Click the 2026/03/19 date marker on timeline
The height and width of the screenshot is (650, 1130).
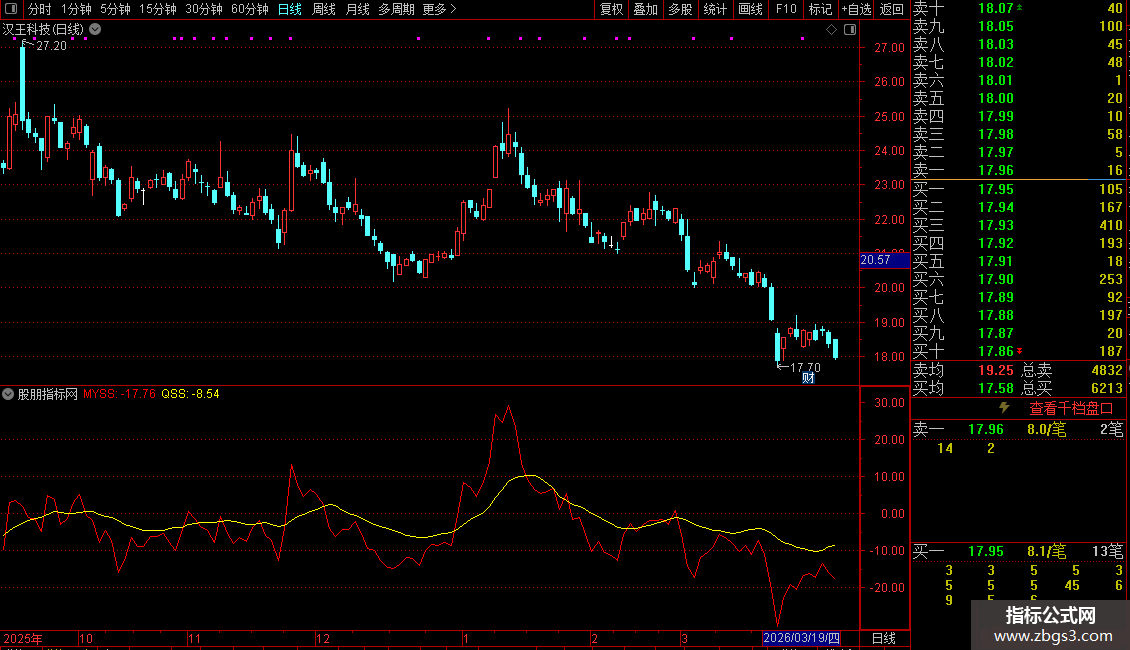click(x=801, y=638)
